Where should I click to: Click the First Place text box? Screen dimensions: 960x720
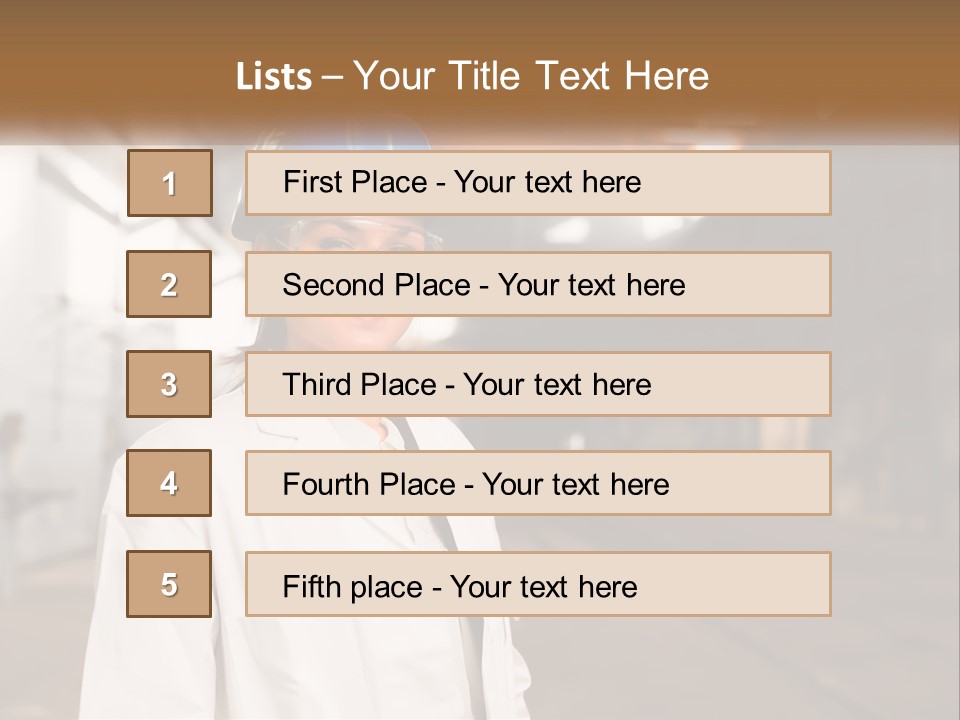click(x=538, y=183)
